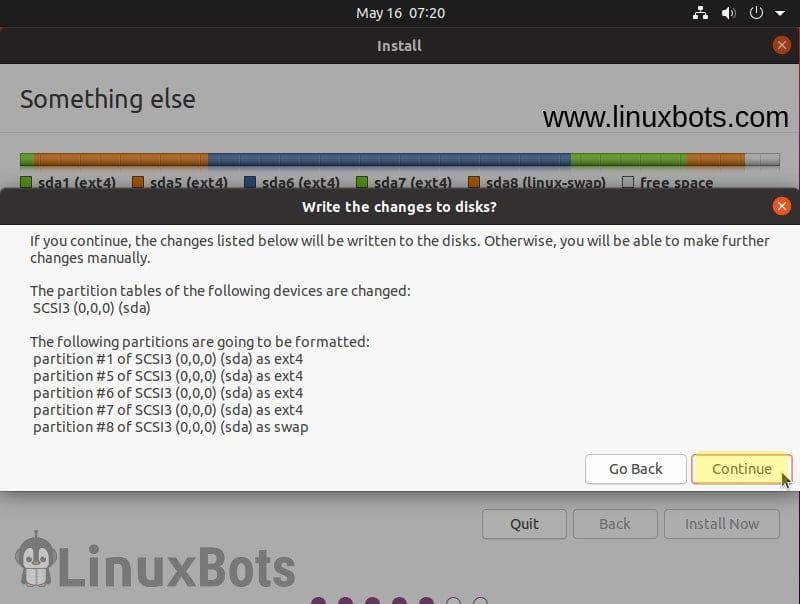This screenshot has height=604, width=800.
Task: Click the power icon in the top panel
Action: pyautogui.click(x=755, y=13)
